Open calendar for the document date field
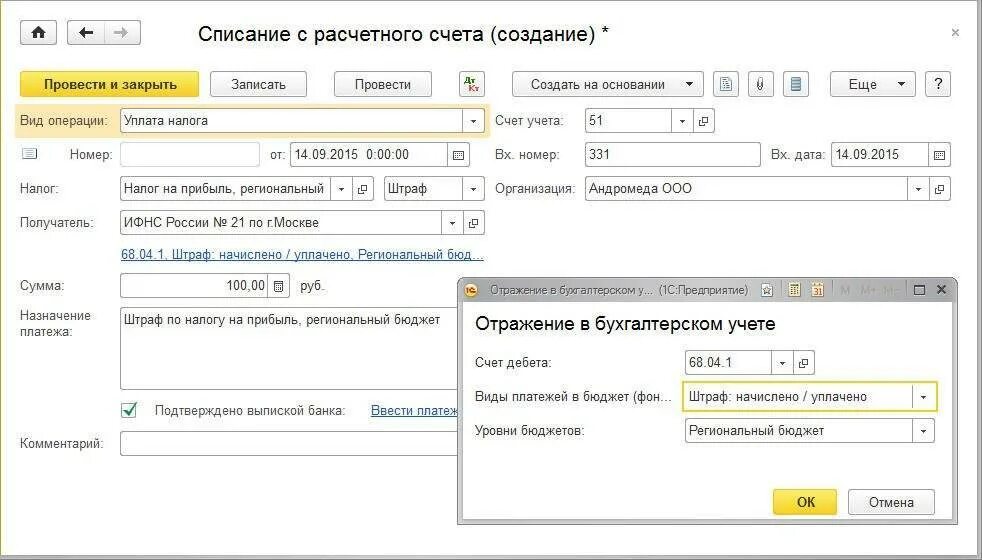 point(458,155)
